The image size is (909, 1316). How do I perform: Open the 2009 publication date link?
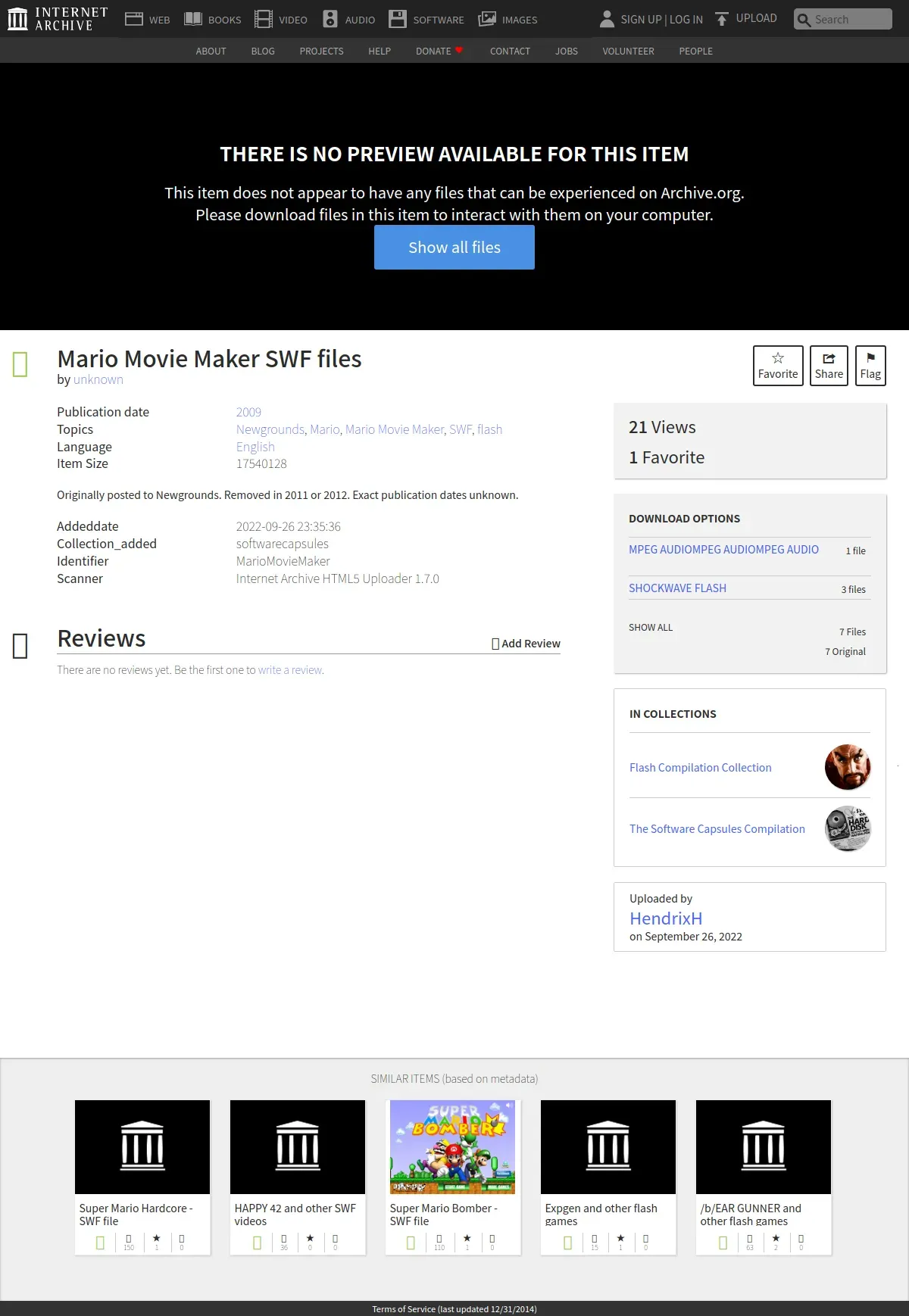click(x=248, y=412)
